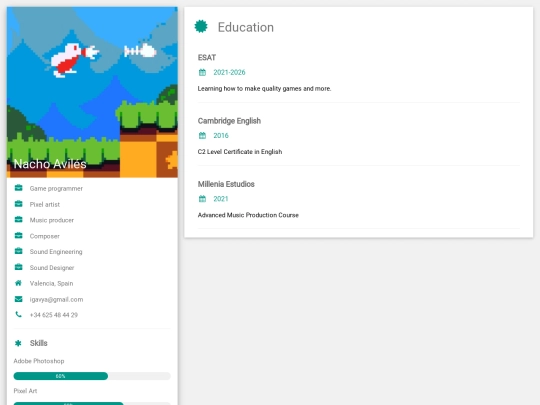Click the asterisk icon beside Skills
Image resolution: width=540 pixels, height=405 pixels.
18,343
